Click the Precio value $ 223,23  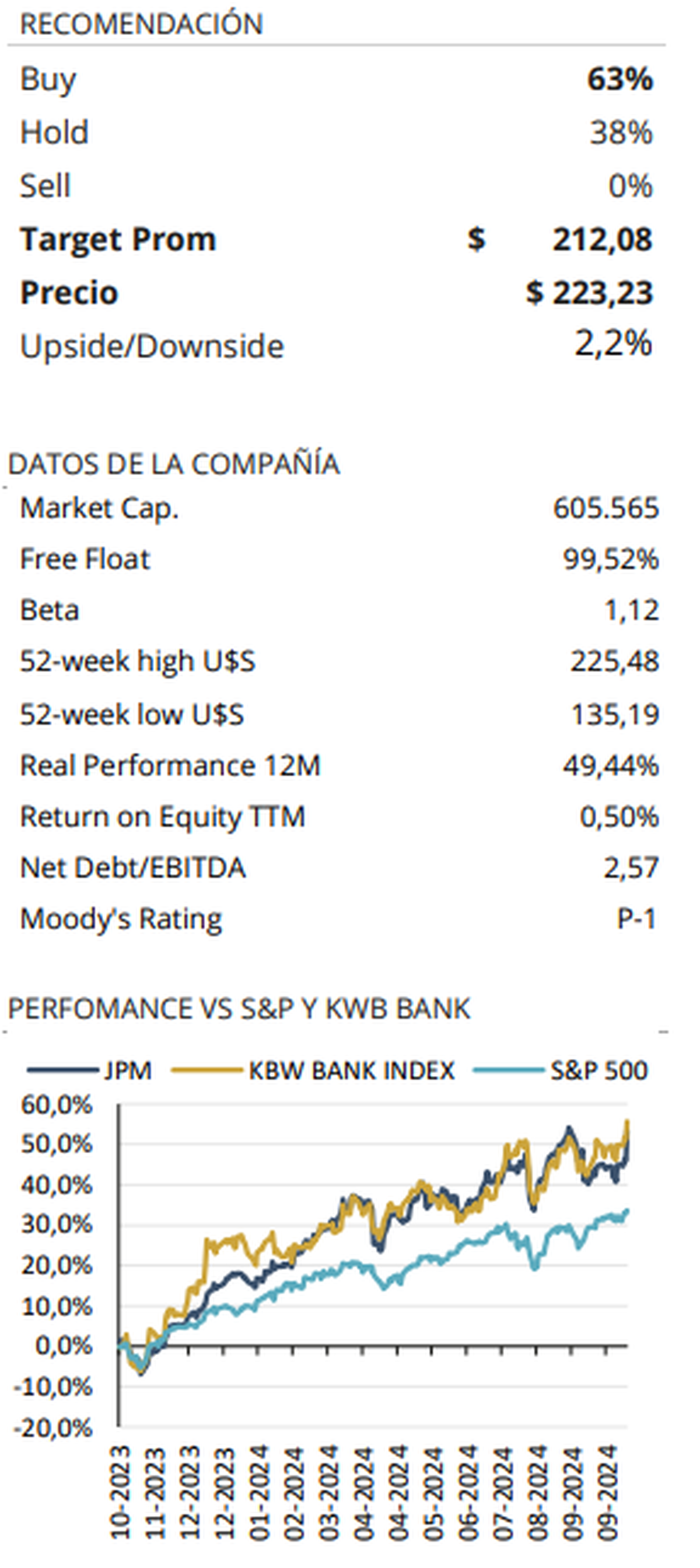589,293
